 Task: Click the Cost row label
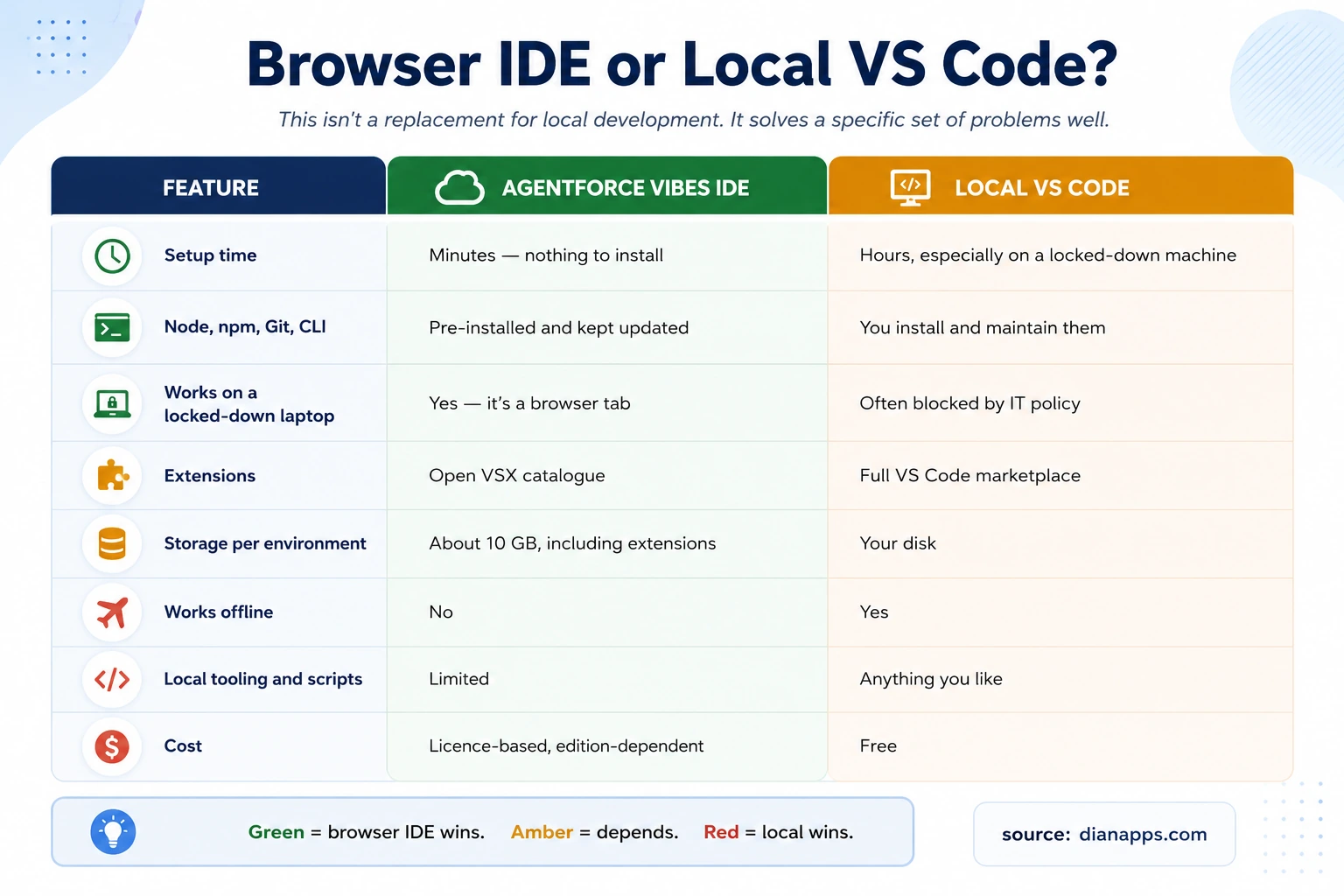183,746
